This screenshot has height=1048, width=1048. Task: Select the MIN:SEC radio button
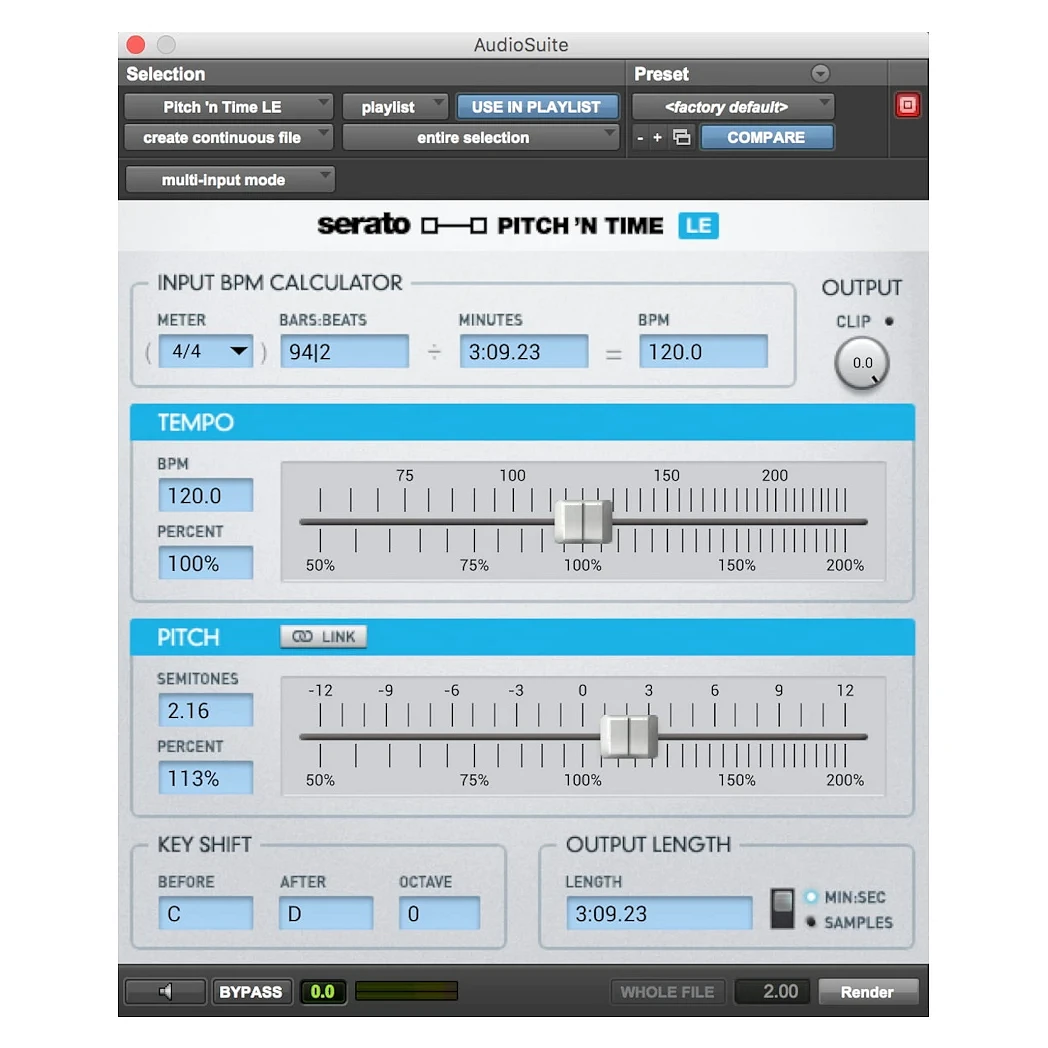[812, 897]
